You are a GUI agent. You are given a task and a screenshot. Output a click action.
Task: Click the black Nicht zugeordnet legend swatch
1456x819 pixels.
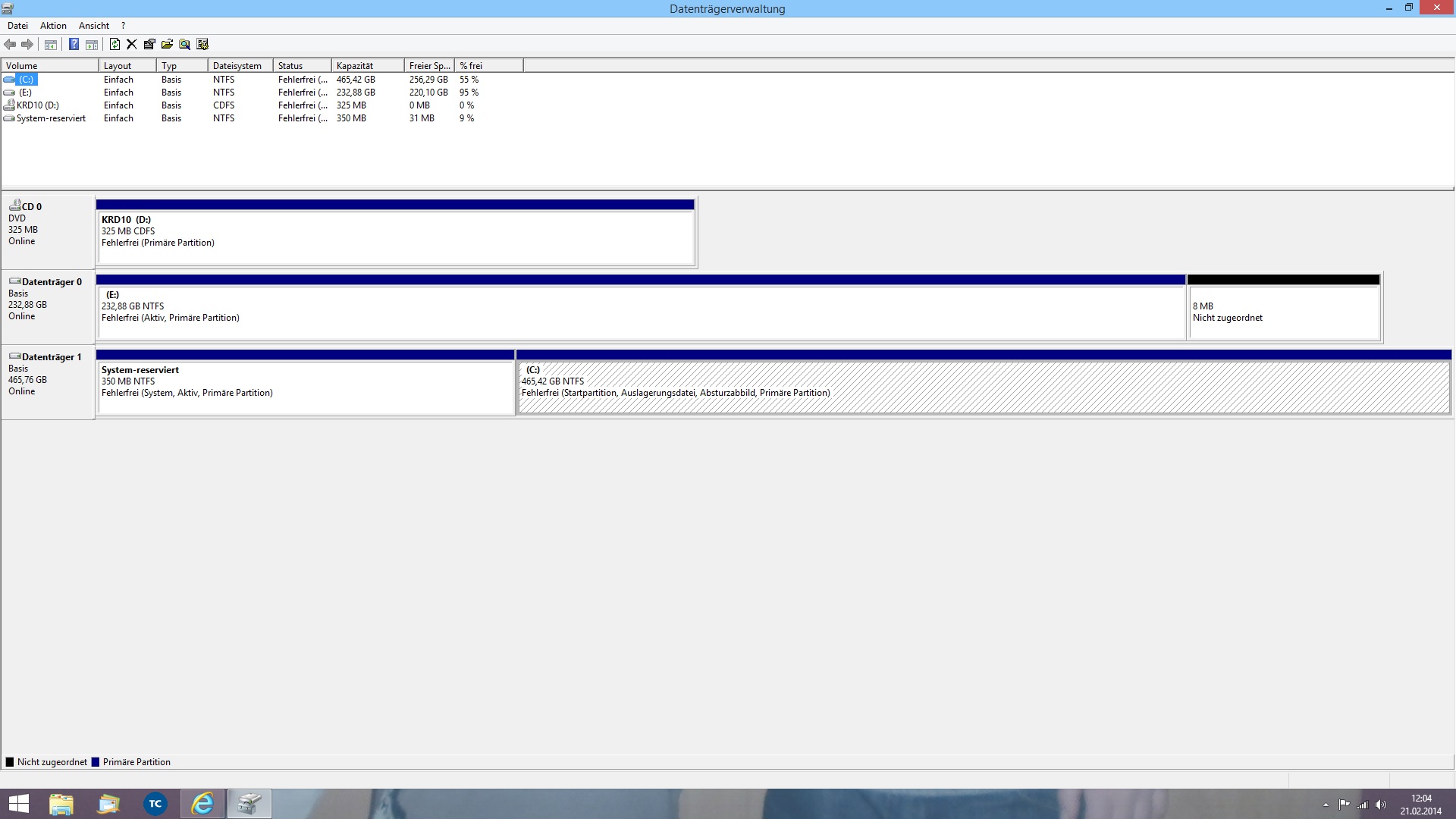(10, 762)
